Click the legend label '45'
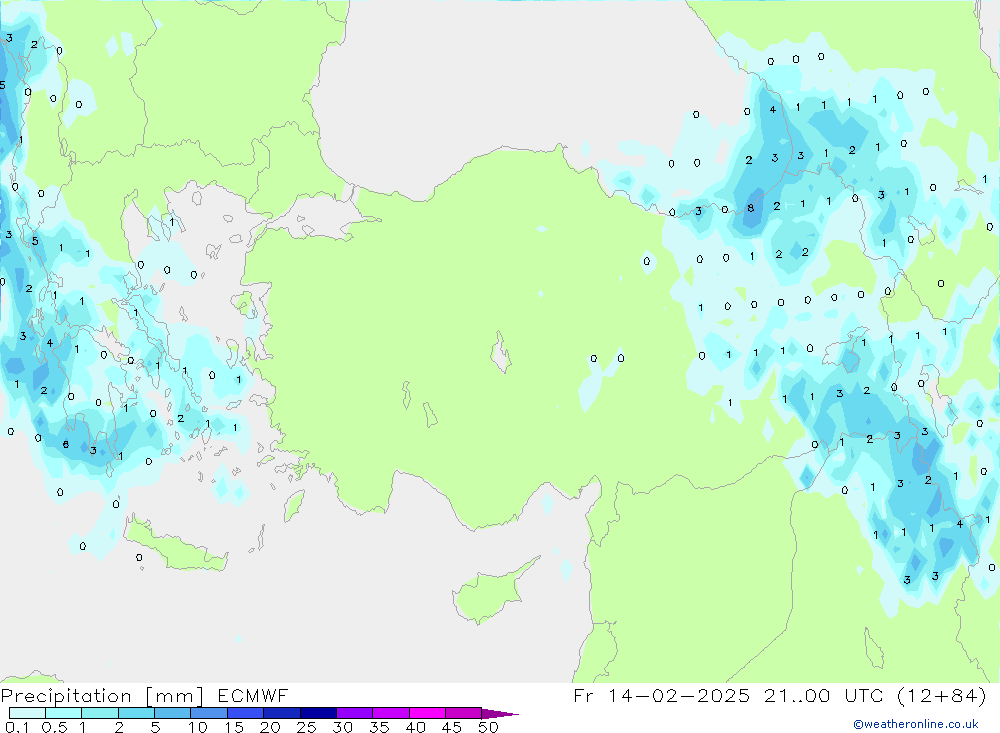The width and height of the screenshot is (1000, 733). (452, 727)
